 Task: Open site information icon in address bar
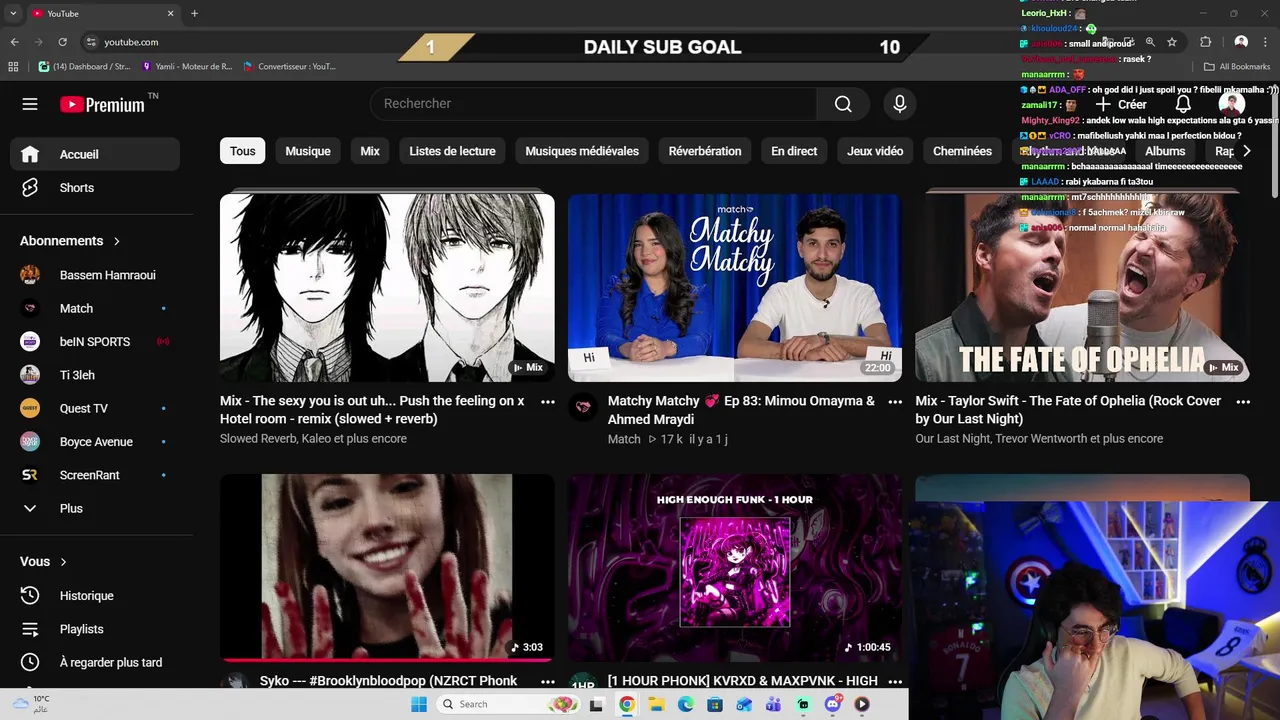click(91, 42)
